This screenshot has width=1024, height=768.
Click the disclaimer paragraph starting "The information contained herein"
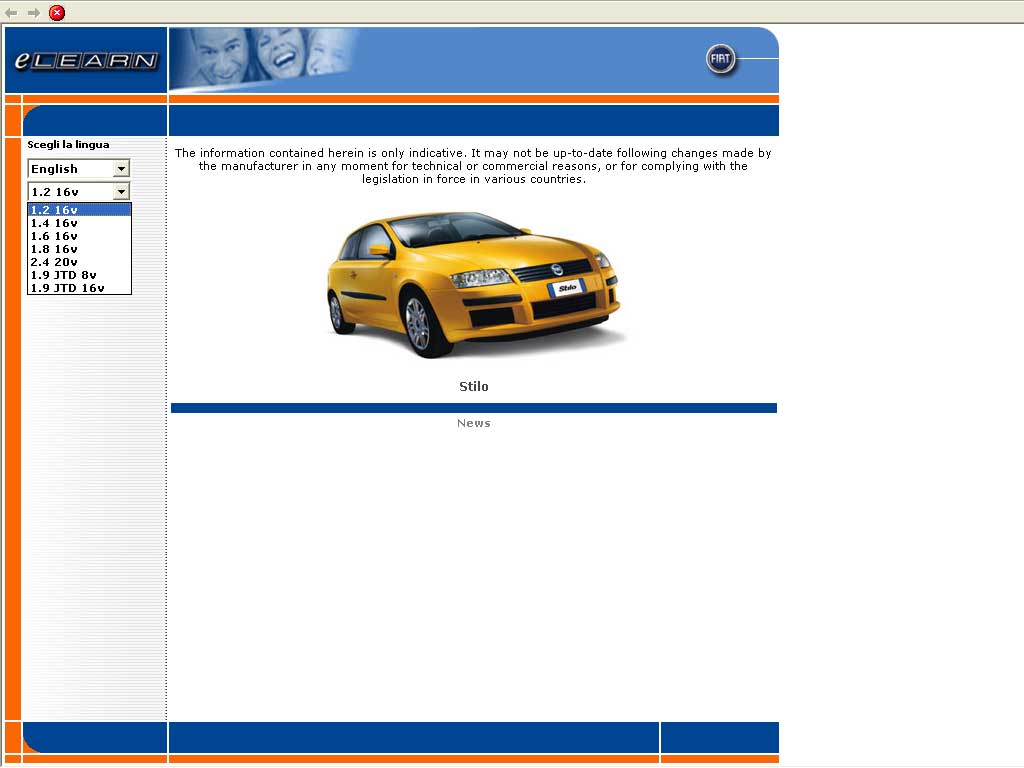[473, 166]
